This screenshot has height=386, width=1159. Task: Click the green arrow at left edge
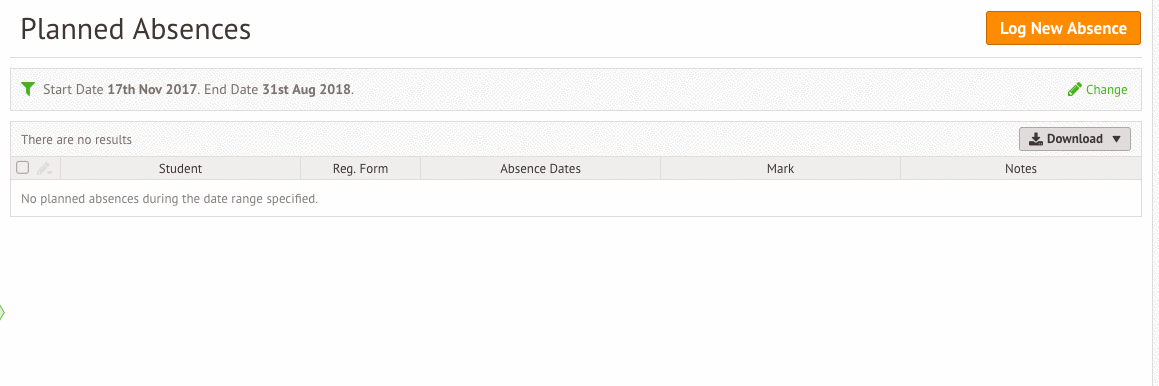tap(2, 312)
